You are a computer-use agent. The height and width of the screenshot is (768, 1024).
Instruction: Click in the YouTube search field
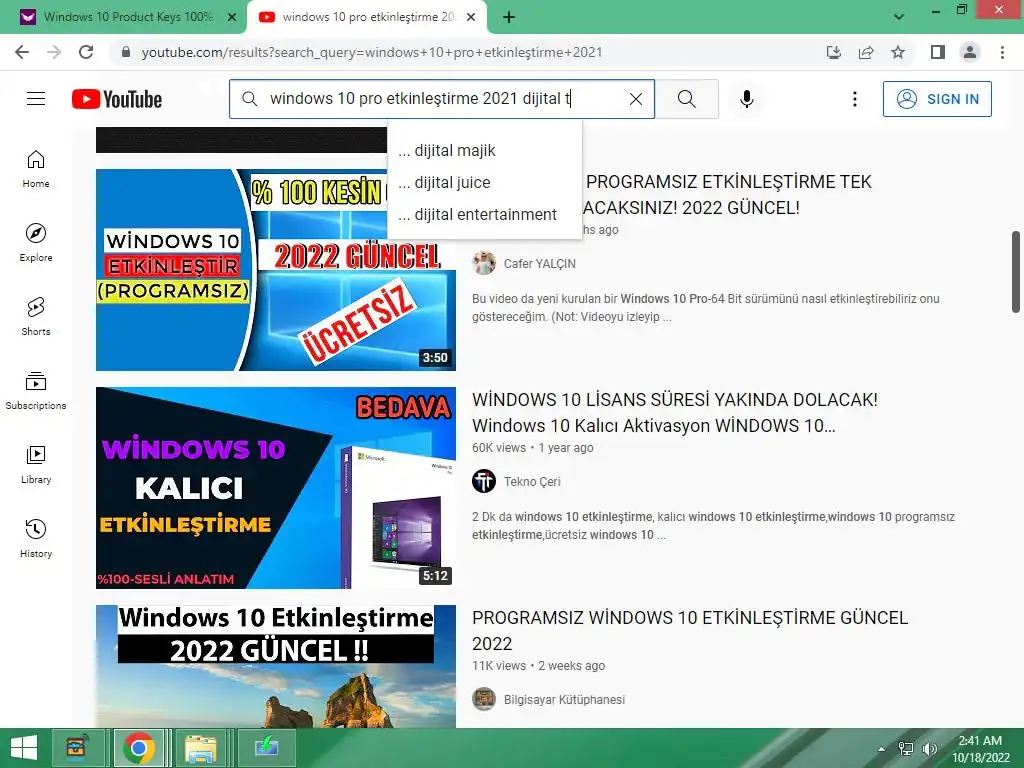[442, 99]
